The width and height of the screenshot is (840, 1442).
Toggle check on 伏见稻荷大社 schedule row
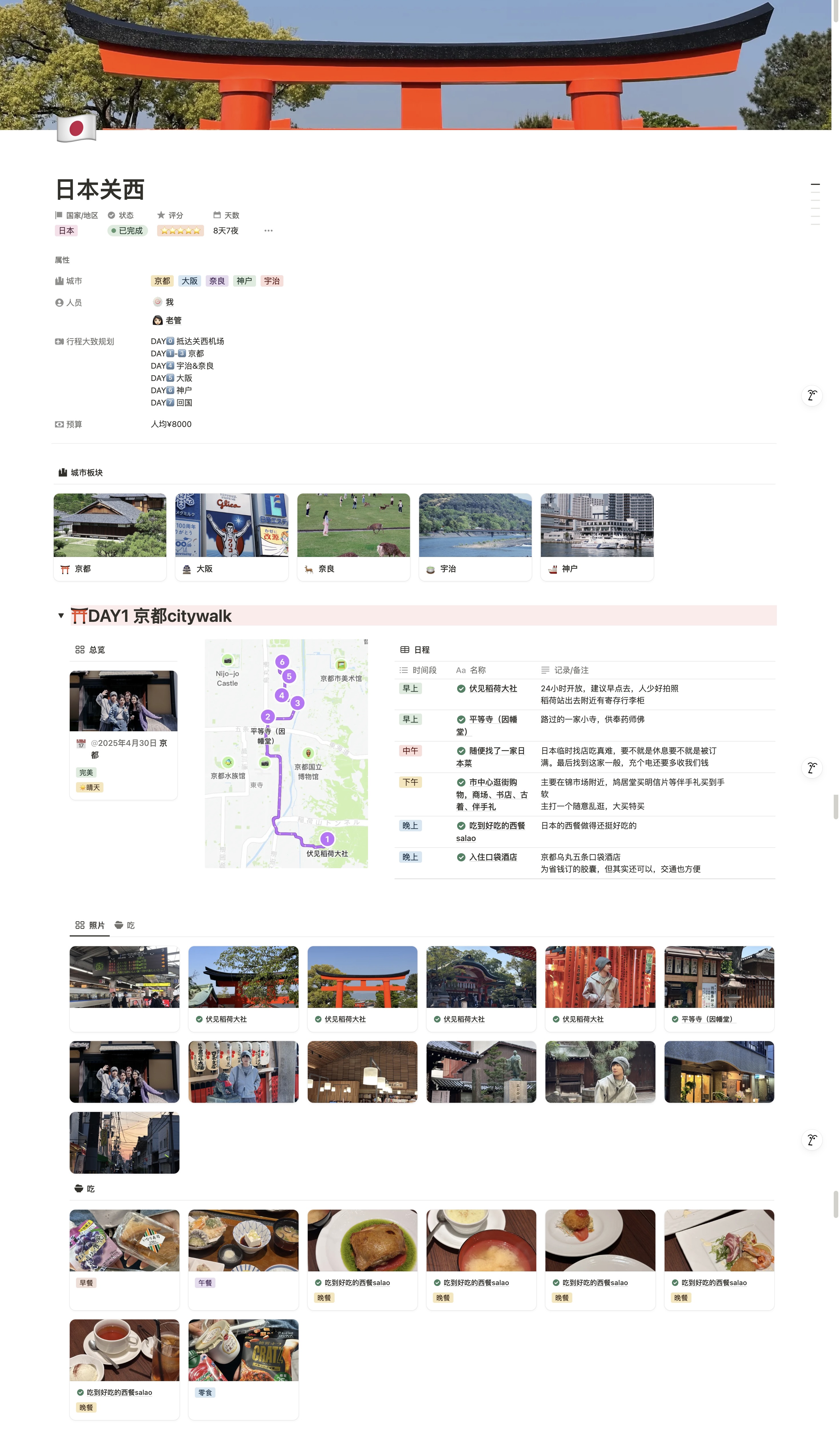click(461, 688)
